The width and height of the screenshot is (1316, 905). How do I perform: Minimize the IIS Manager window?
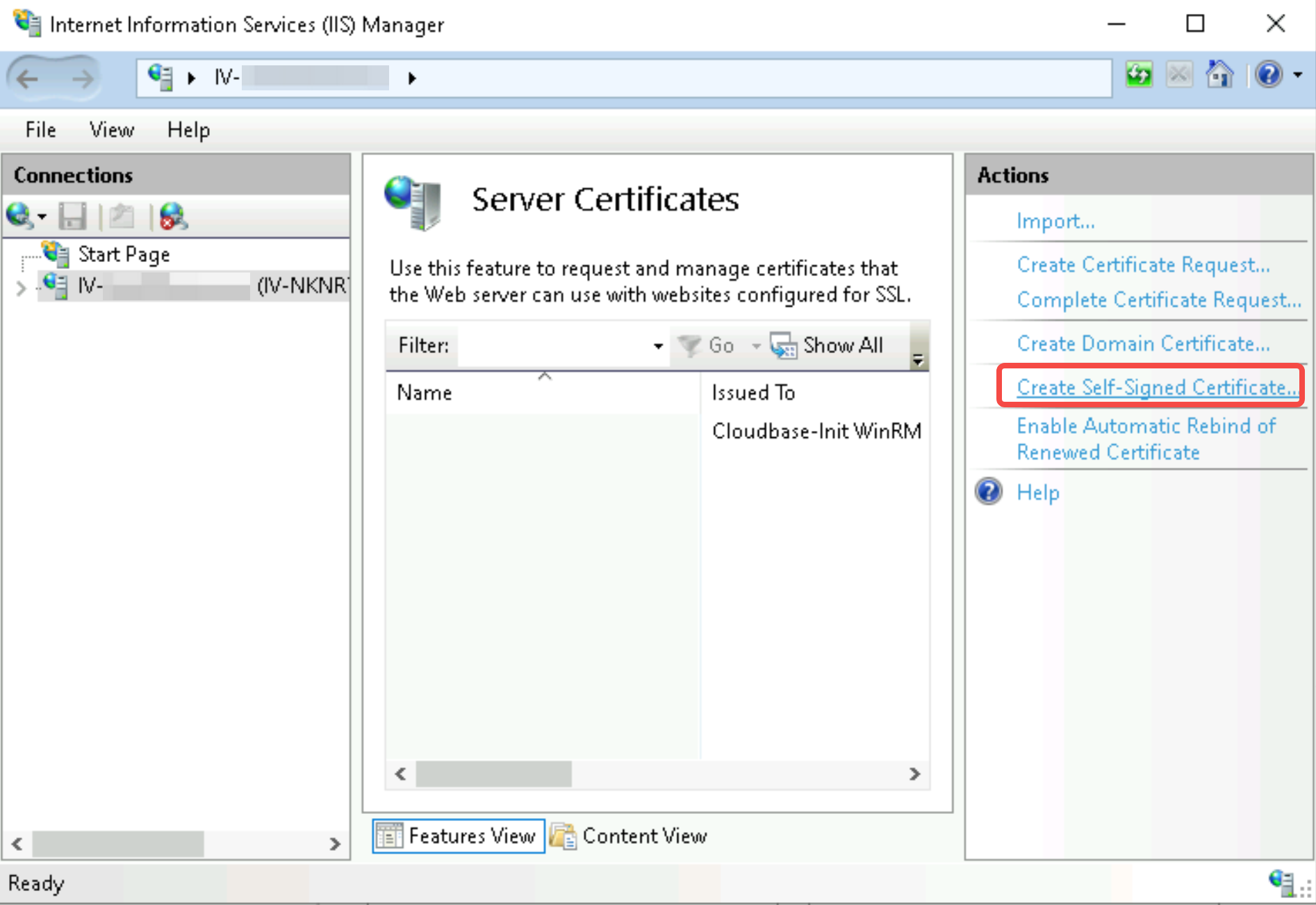1116,24
